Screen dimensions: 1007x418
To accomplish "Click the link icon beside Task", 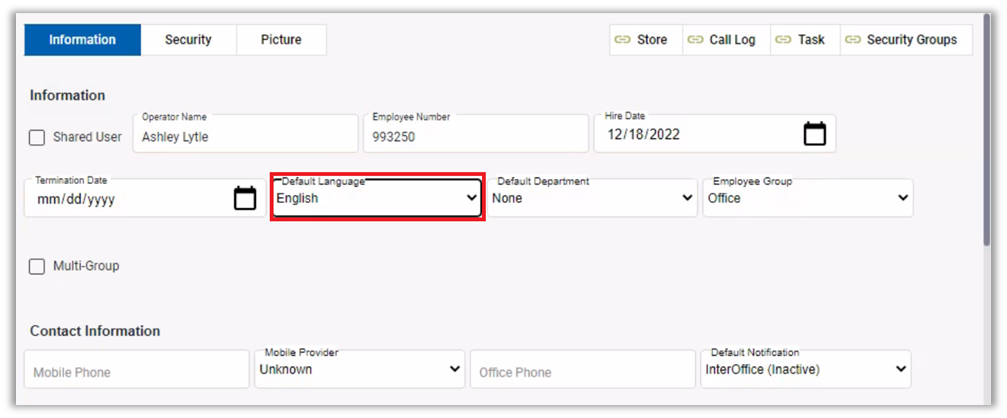I will (783, 40).
